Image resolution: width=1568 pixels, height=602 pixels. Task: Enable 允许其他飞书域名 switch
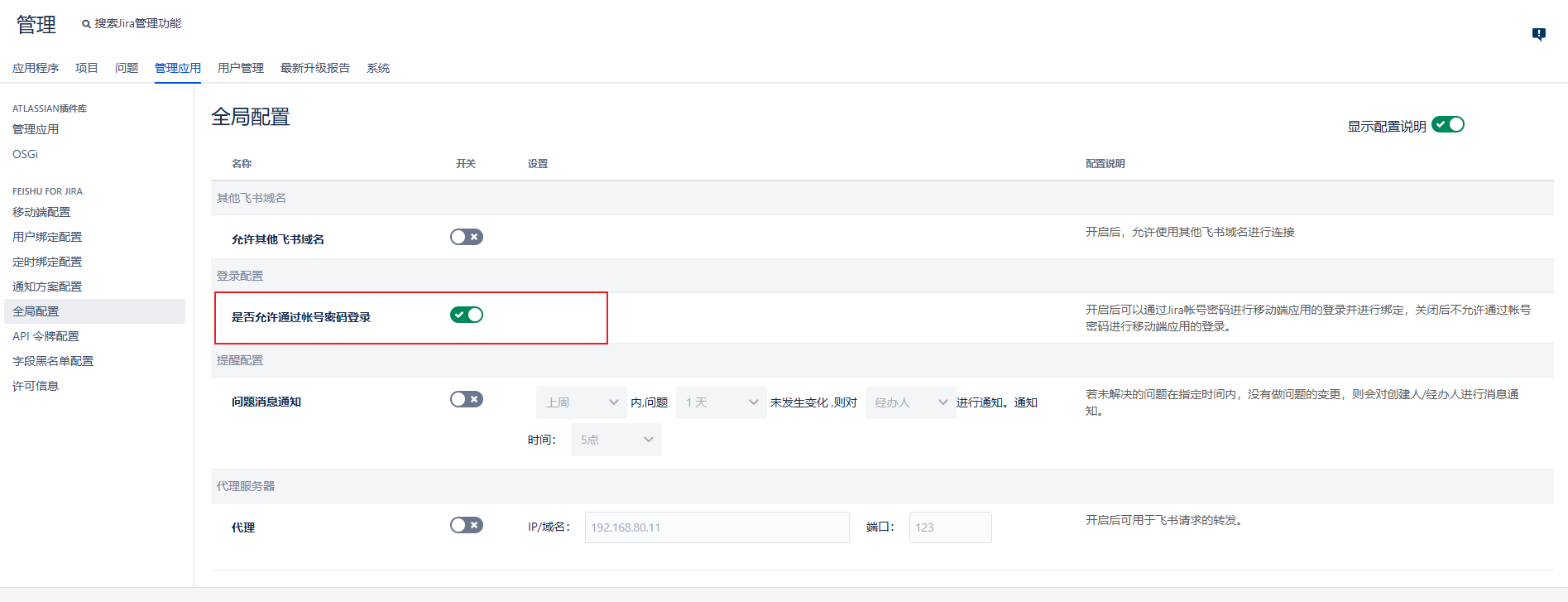tap(467, 237)
